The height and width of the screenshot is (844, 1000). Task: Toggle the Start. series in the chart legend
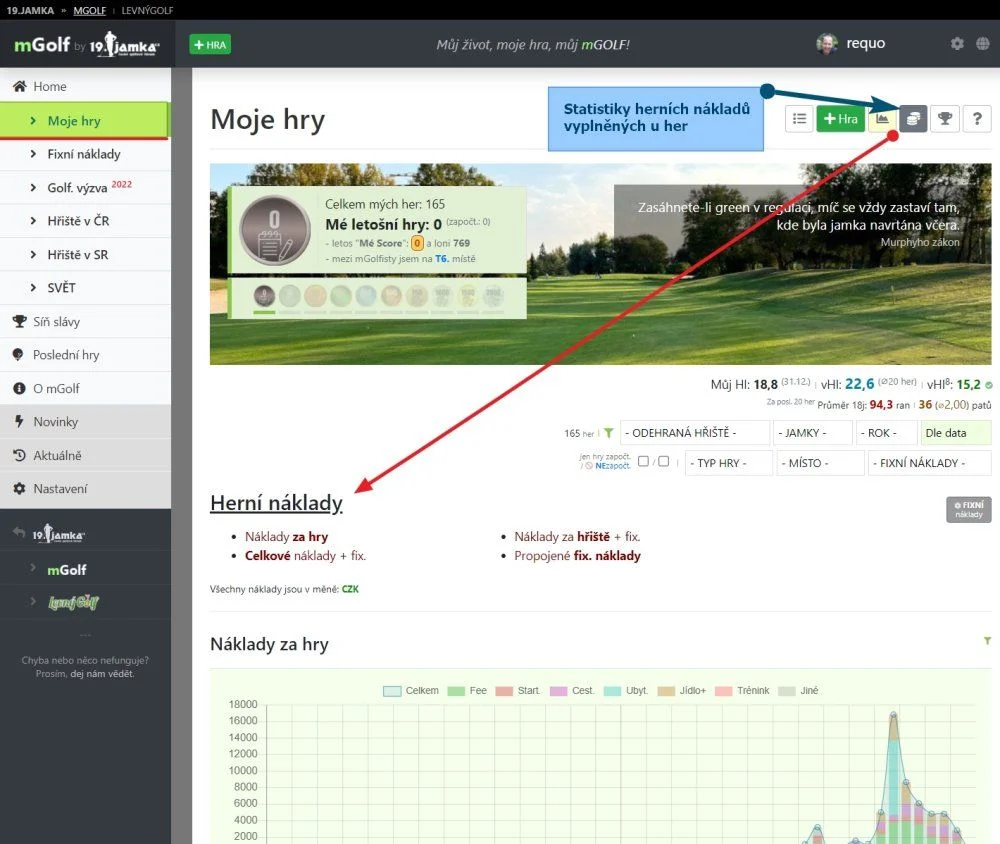tap(518, 691)
